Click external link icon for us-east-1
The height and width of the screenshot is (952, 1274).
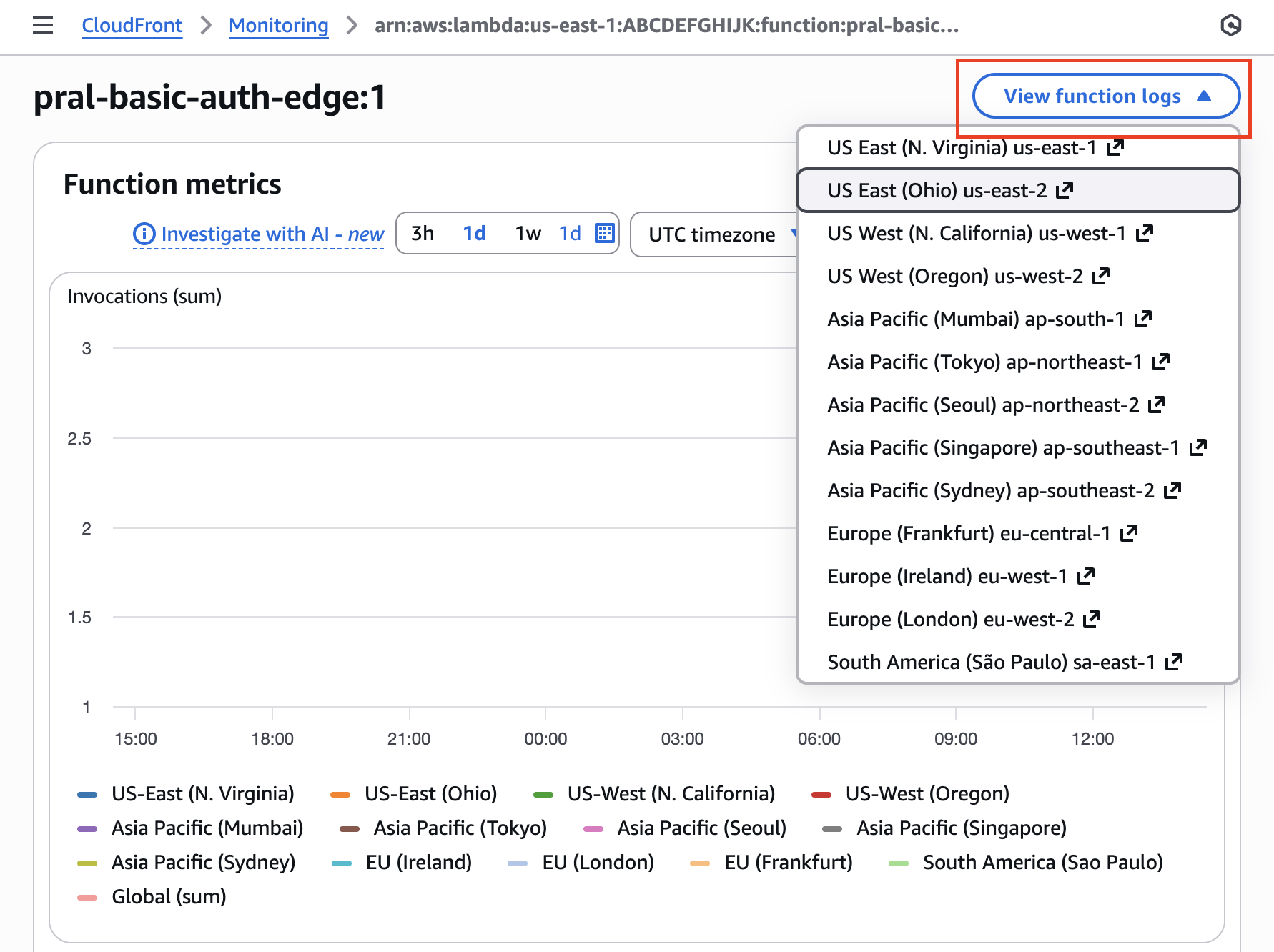point(1115,147)
